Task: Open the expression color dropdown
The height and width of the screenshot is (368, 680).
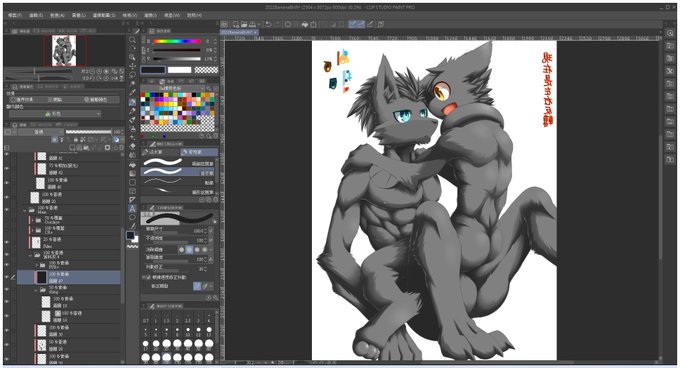Action: [x=55, y=114]
